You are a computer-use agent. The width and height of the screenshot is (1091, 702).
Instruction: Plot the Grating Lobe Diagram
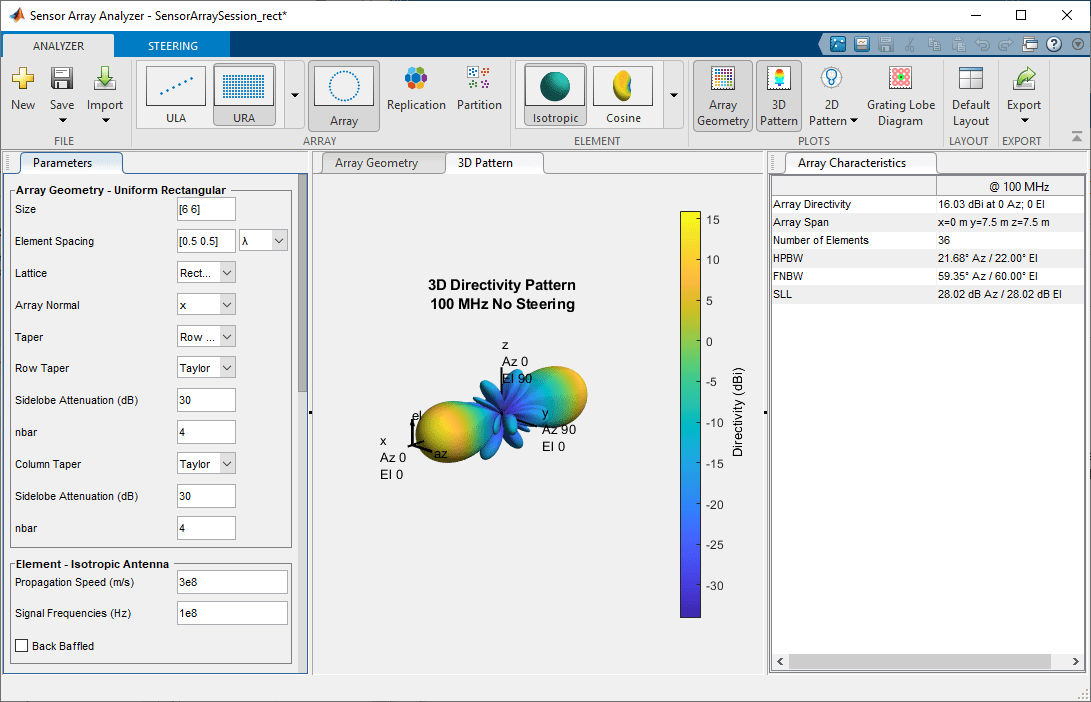[x=900, y=93]
